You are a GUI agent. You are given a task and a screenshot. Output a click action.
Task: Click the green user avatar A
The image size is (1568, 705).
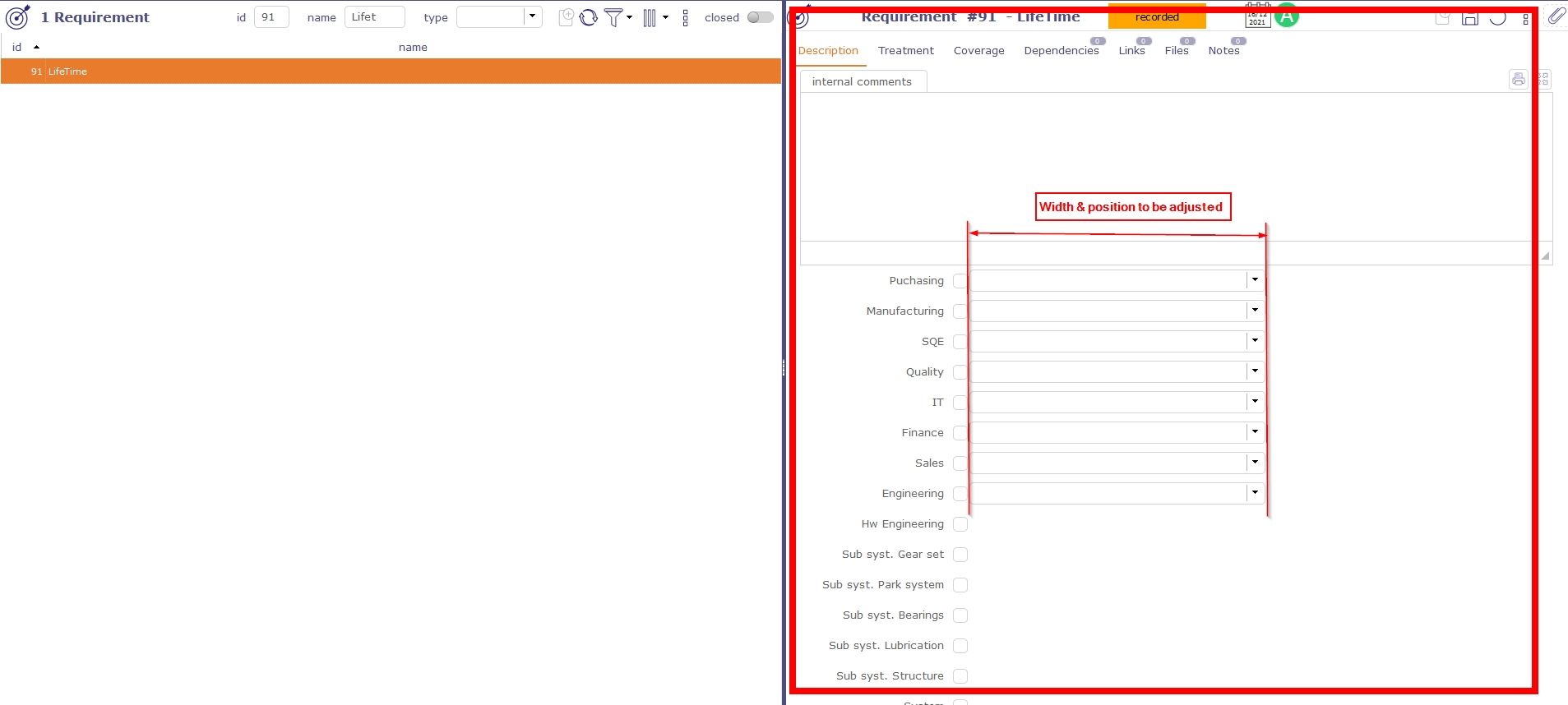[x=1287, y=16]
